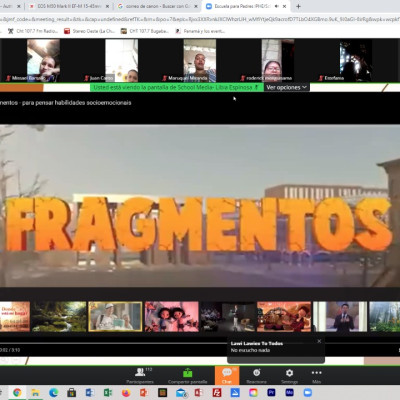Open a new browser tab

coord(298,6)
